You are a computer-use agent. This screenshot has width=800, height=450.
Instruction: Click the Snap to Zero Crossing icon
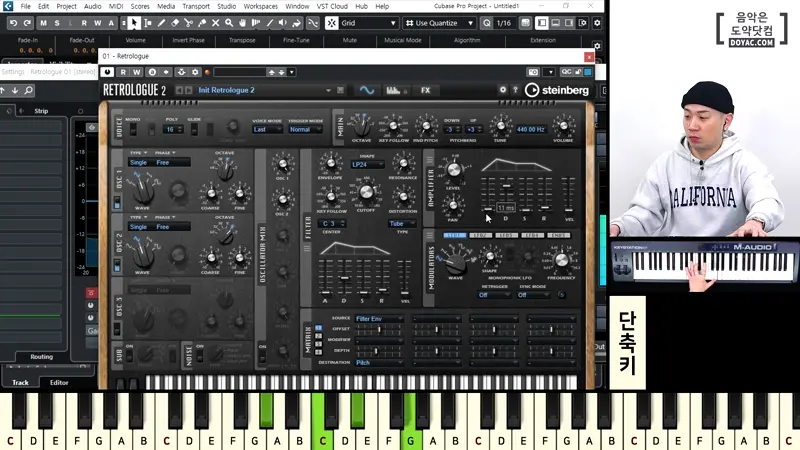pos(313,23)
